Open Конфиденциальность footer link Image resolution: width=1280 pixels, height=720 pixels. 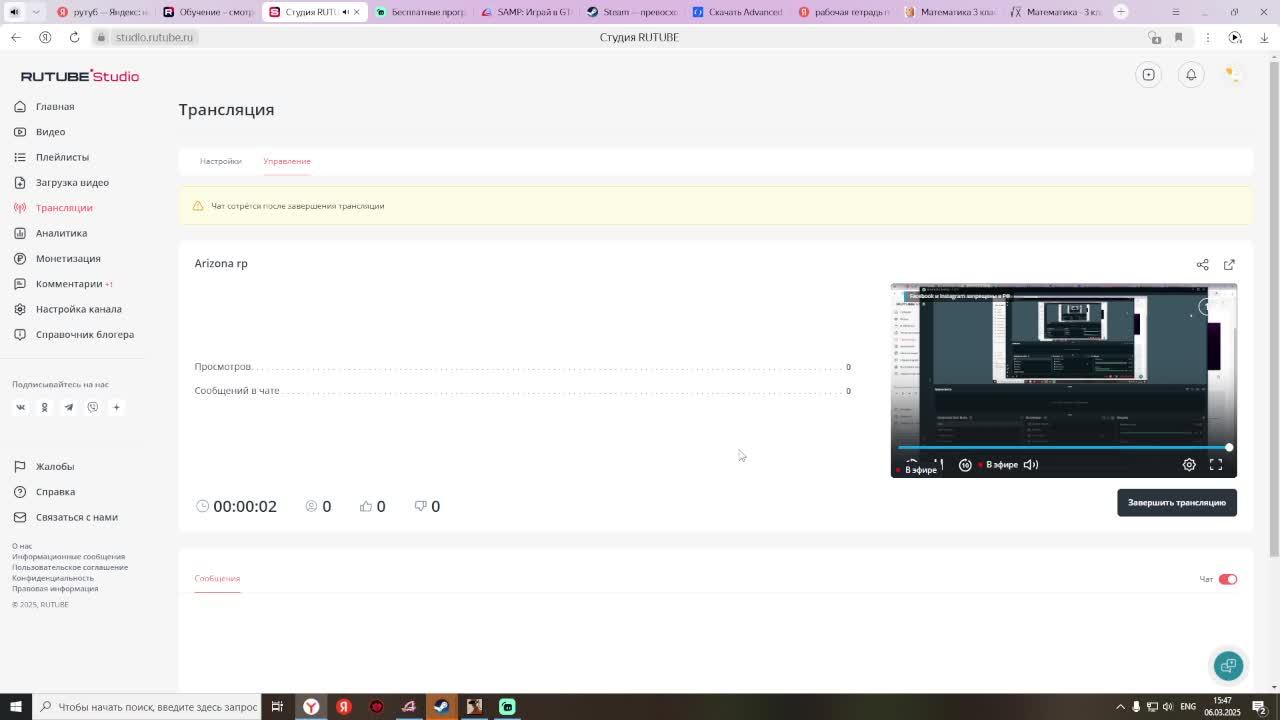pos(53,578)
